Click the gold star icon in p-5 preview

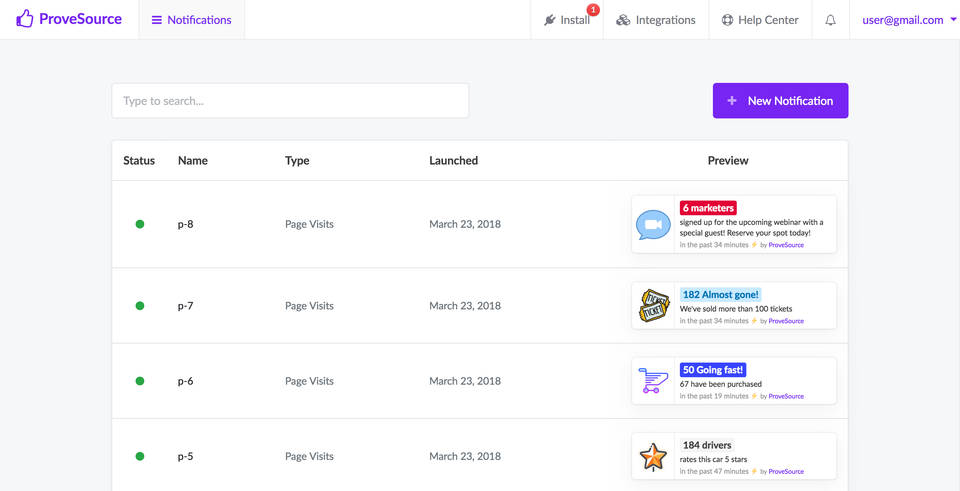pyautogui.click(x=654, y=457)
